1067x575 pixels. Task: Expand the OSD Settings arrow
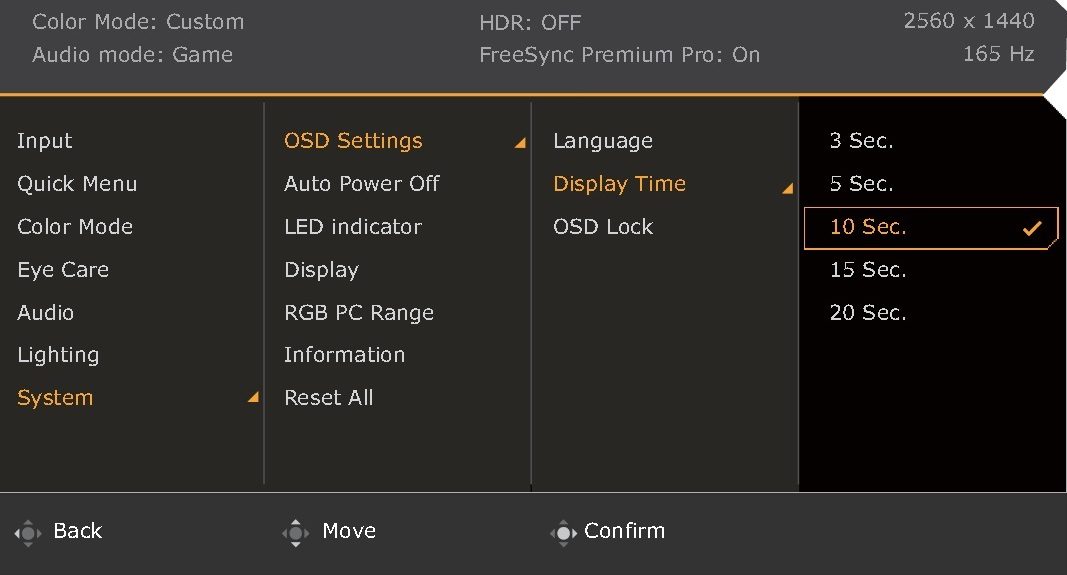pyautogui.click(x=520, y=142)
